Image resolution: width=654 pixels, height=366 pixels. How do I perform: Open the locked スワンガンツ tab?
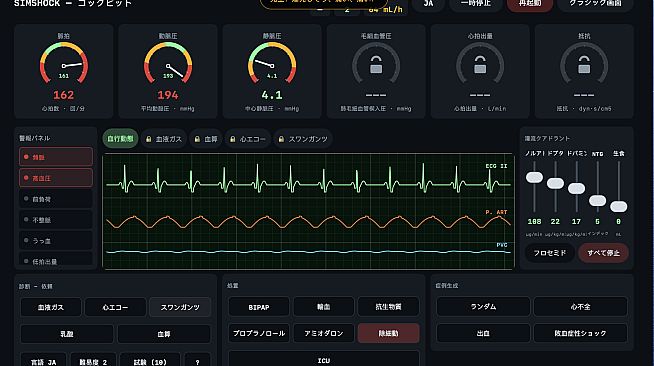pyautogui.click(x=303, y=139)
